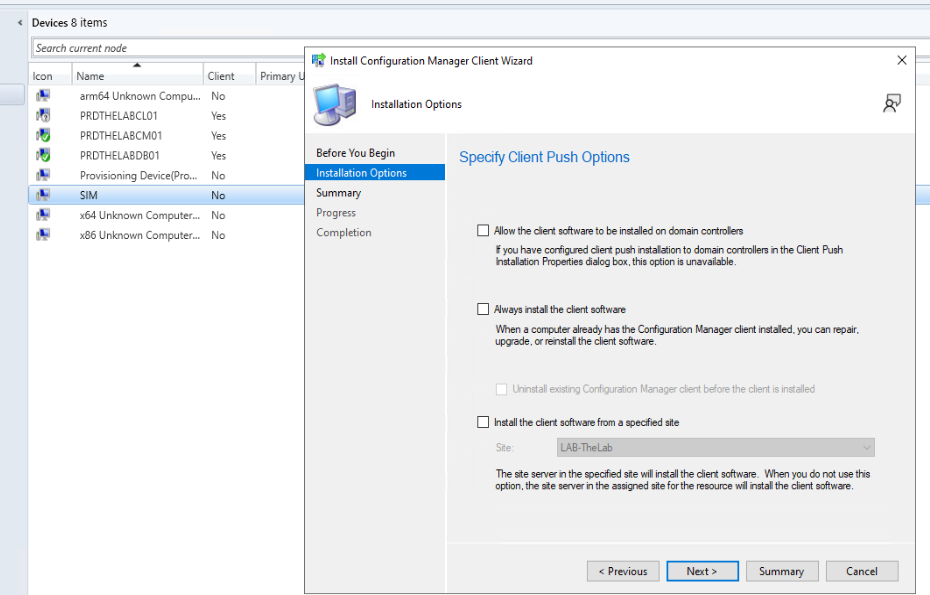930x595 pixels.
Task: Select the Progress step in sidebar
Action: [336, 212]
